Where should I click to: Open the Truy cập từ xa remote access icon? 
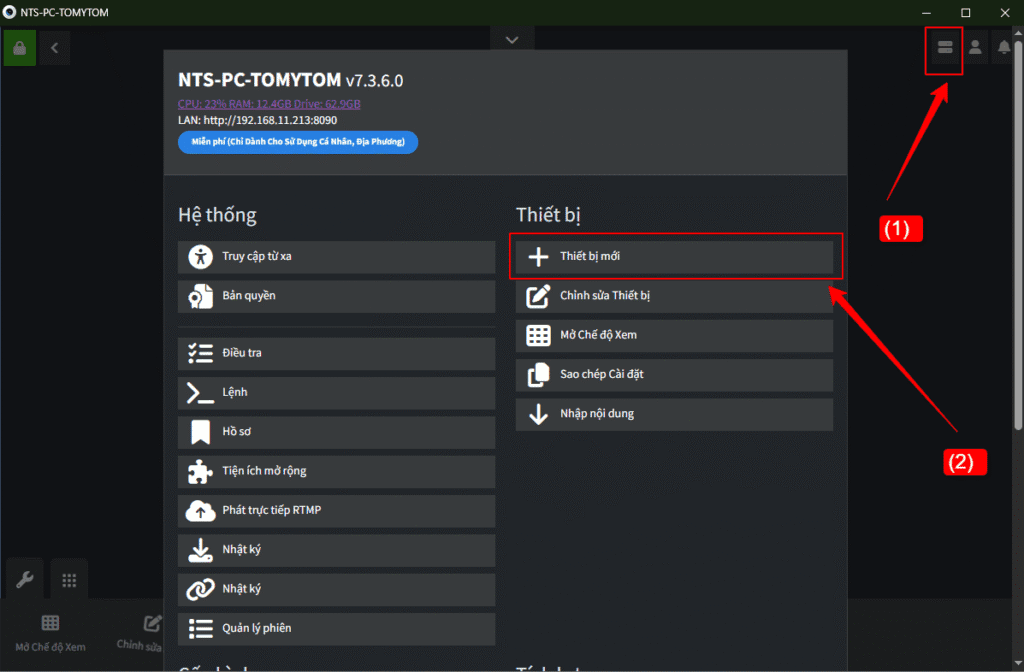pos(198,257)
